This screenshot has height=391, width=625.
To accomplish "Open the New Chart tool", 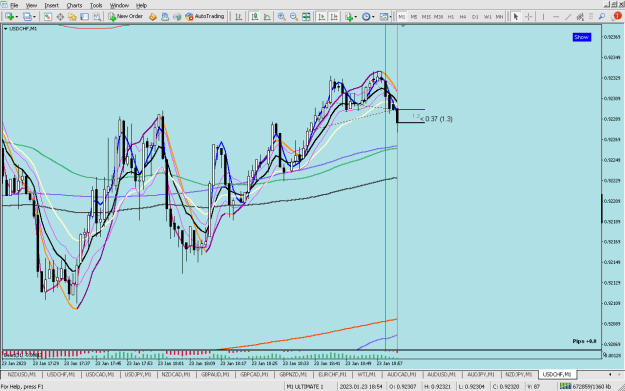I will click(9, 17).
